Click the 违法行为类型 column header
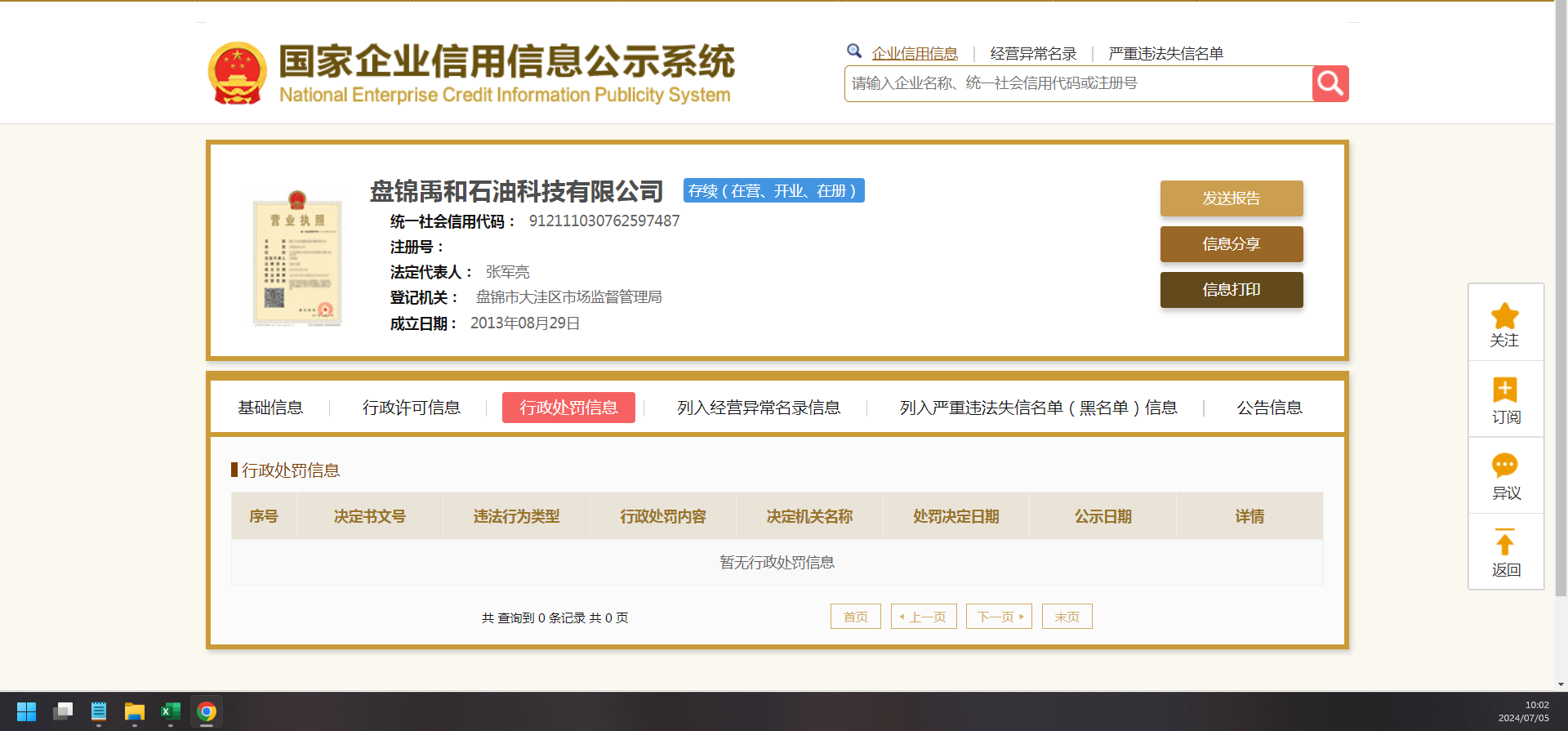This screenshot has height=731, width=1568. (516, 516)
